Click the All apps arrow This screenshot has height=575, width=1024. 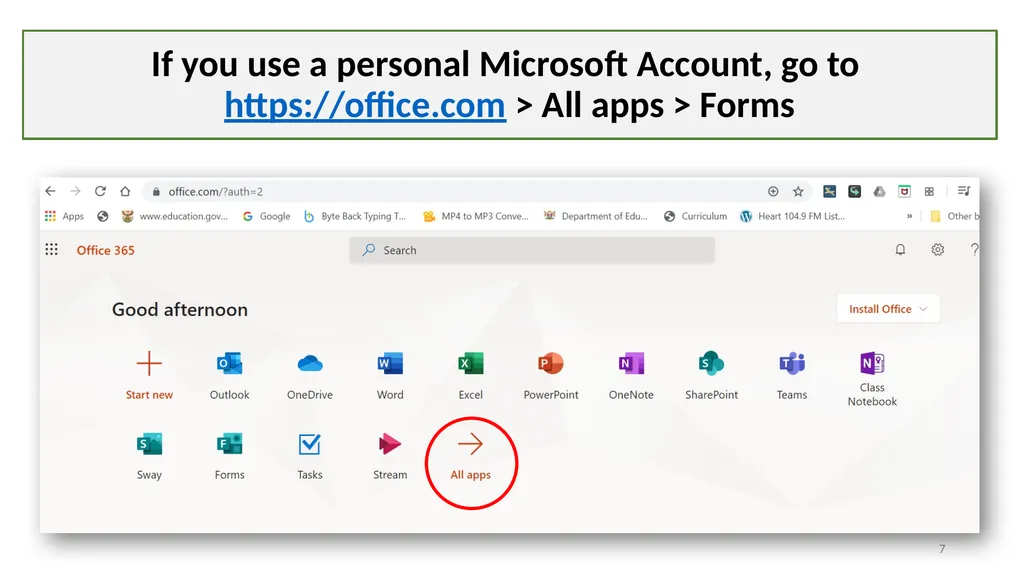pyautogui.click(x=470, y=444)
